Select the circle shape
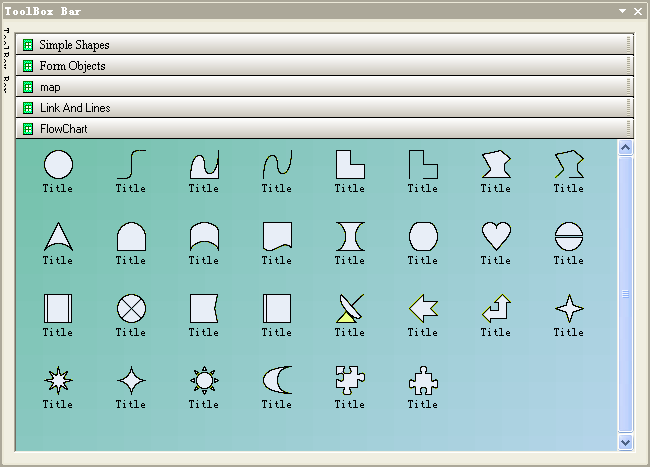Viewport: 650px width, 467px height. pos(58,165)
